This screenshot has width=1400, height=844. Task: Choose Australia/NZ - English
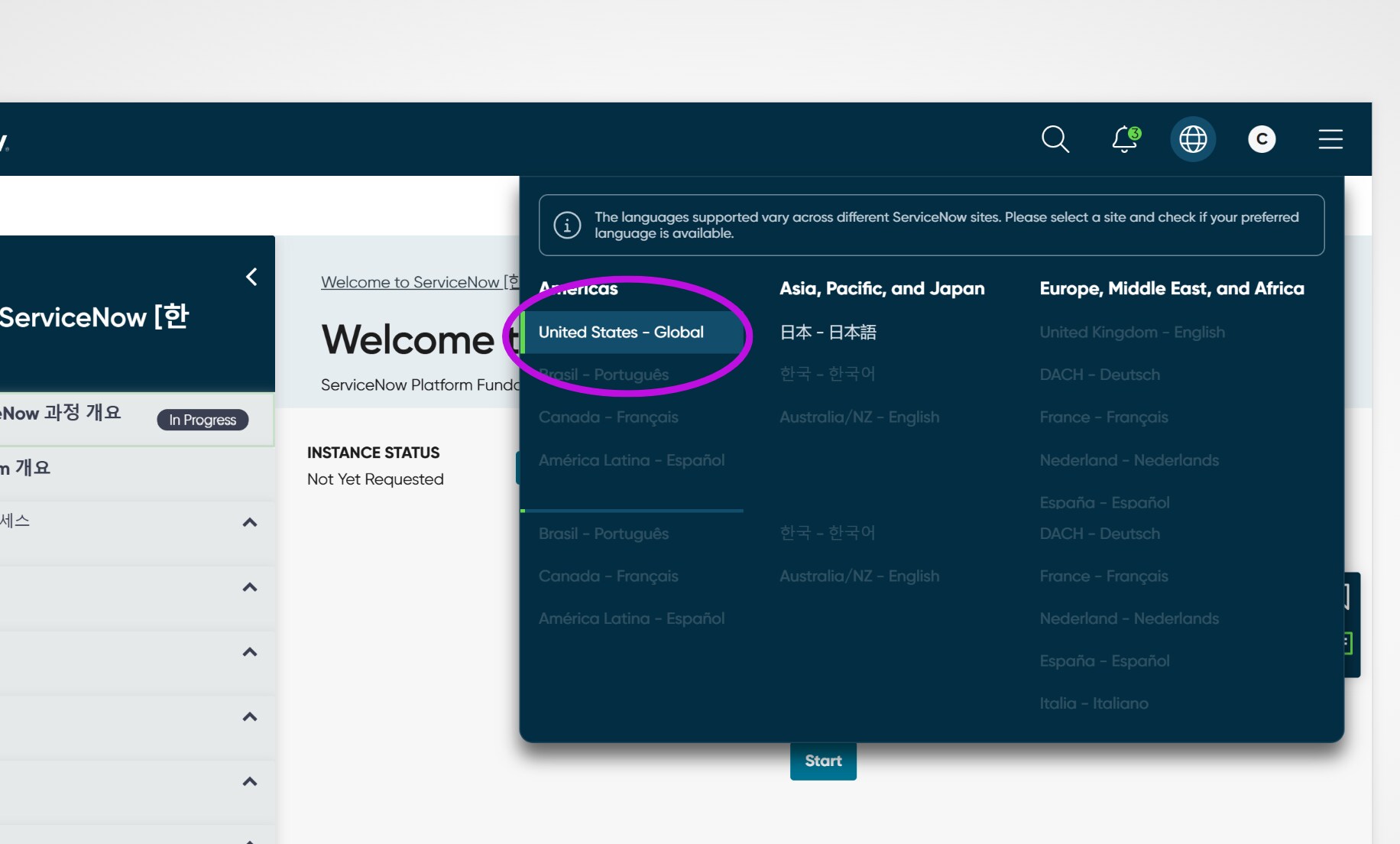[859, 417]
